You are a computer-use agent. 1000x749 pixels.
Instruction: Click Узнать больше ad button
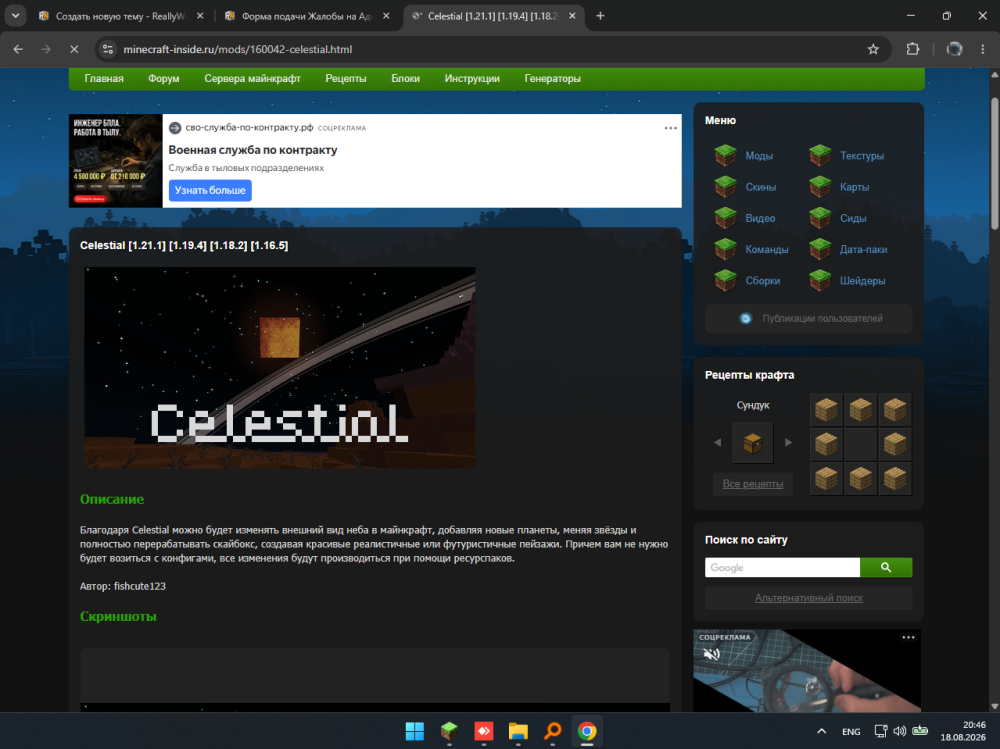pos(210,190)
